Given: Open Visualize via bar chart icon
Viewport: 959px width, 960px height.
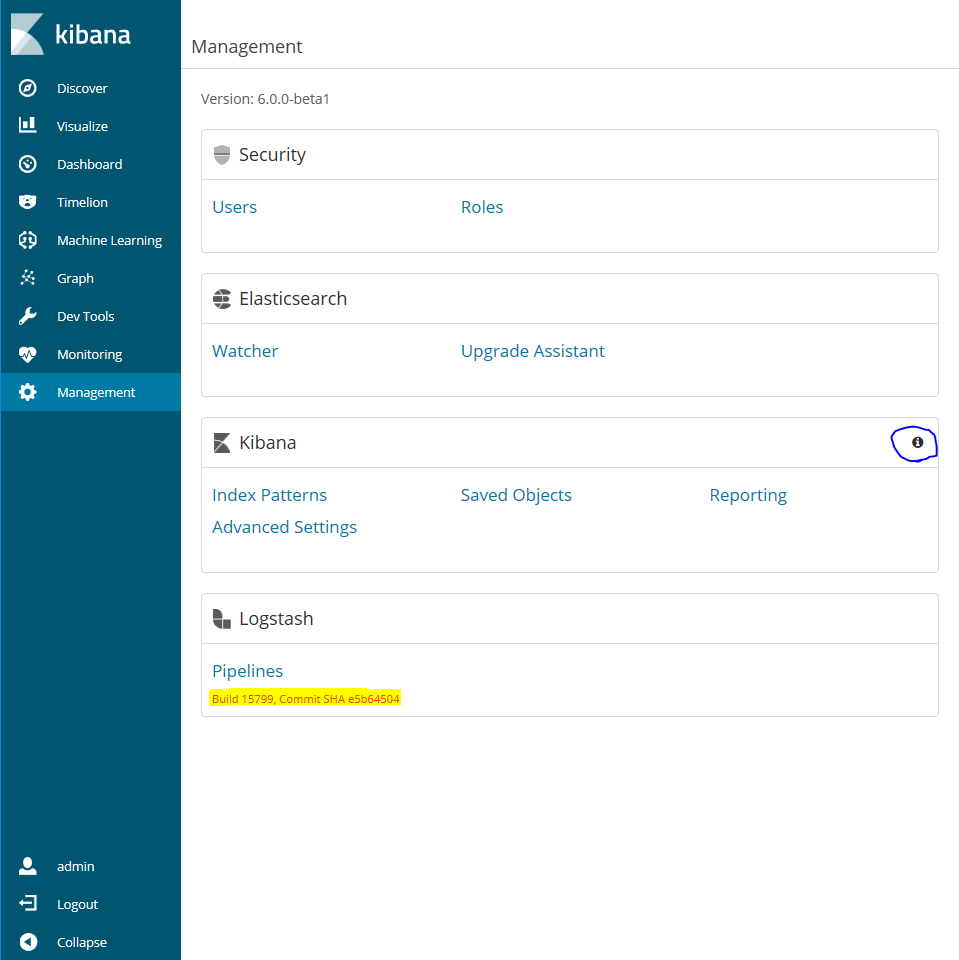Looking at the screenshot, I should 28,126.
